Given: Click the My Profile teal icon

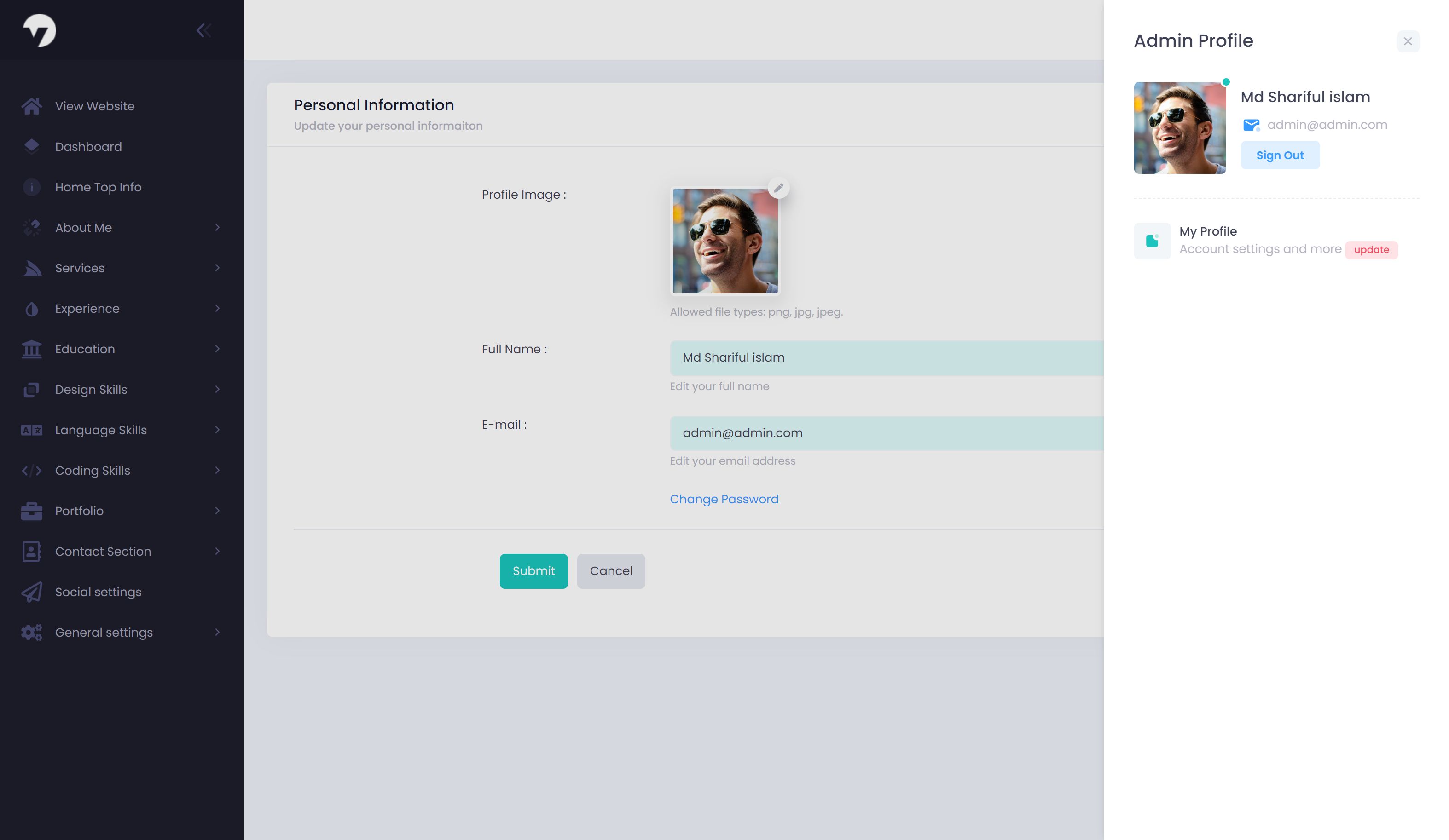Looking at the screenshot, I should (1152, 241).
